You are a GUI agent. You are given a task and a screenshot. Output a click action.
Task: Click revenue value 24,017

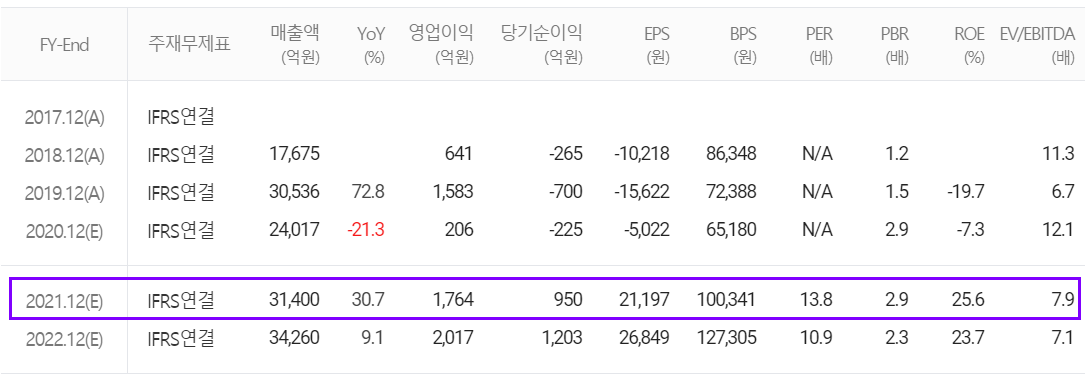(x=294, y=230)
